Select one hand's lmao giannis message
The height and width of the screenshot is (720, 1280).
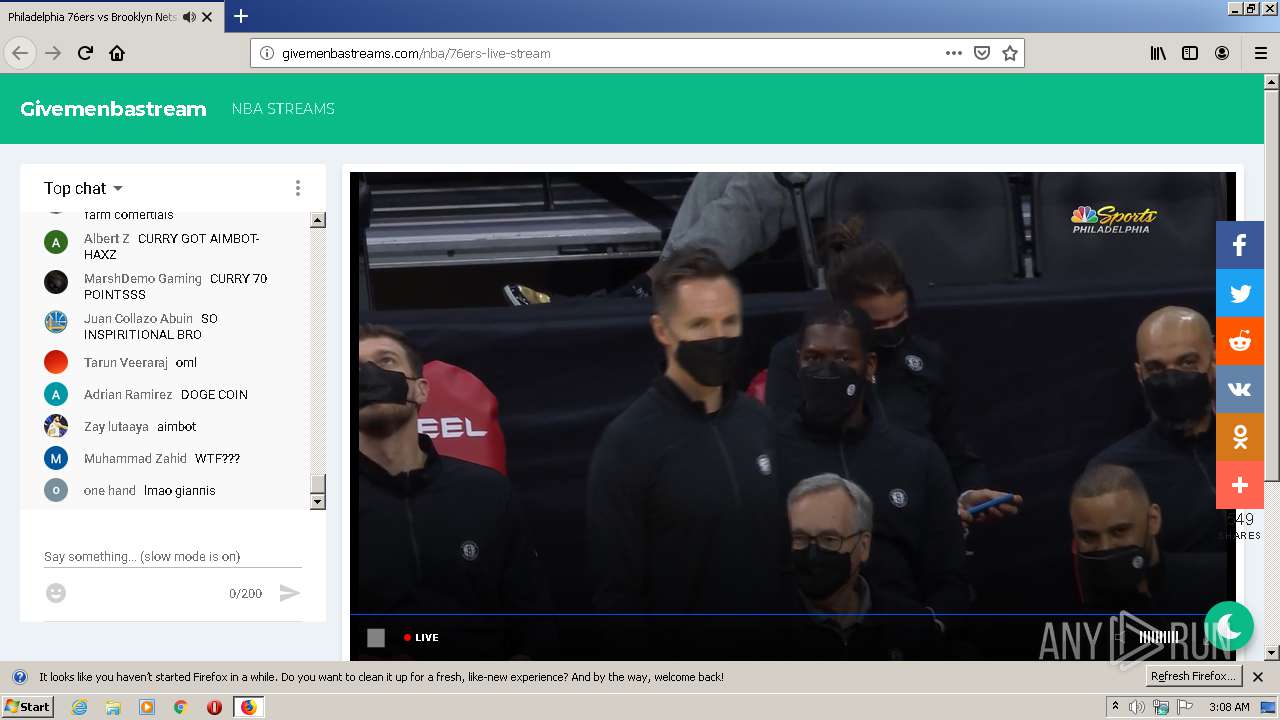[171, 490]
